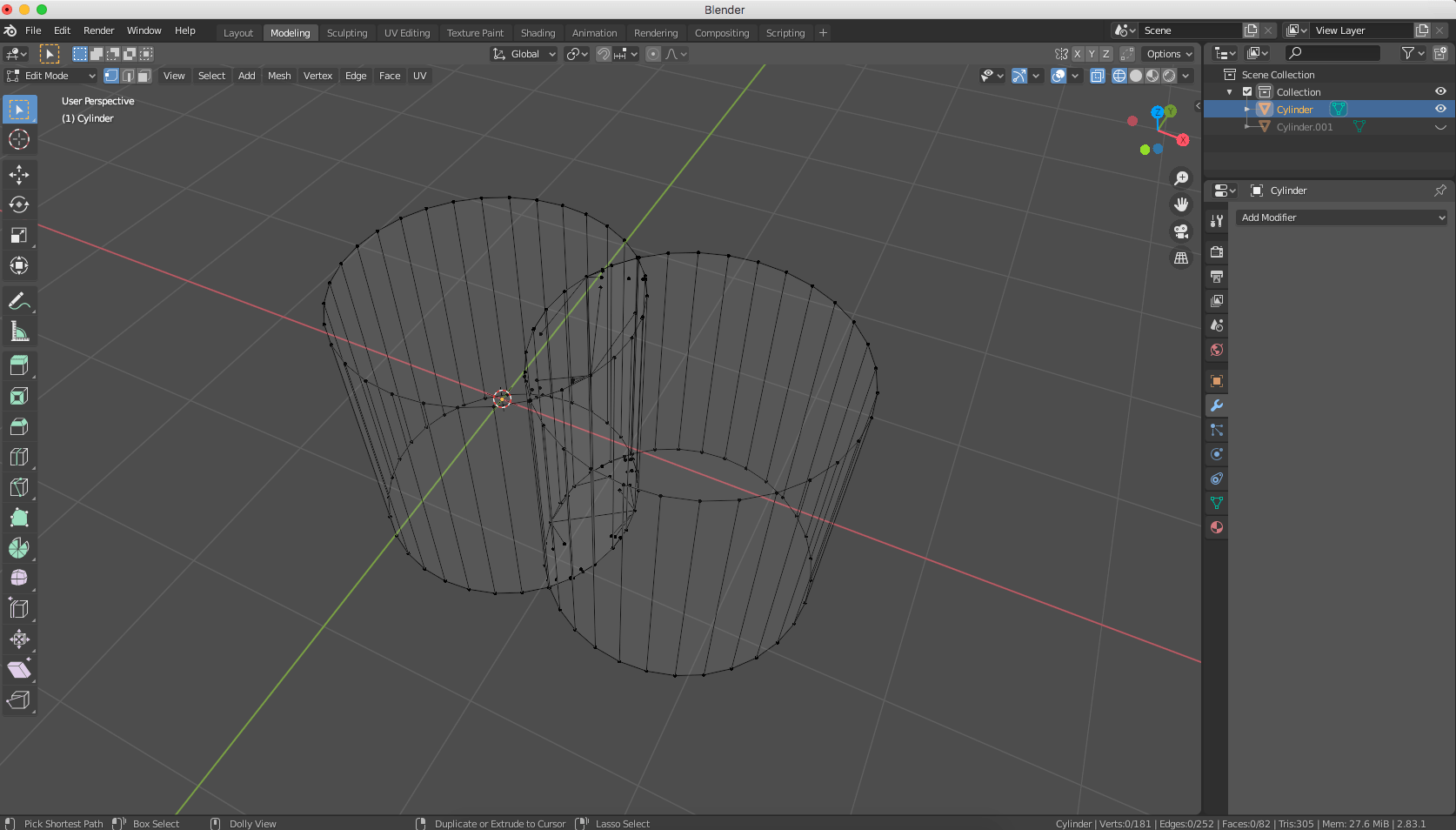Select the Scale tool icon
The height and width of the screenshot is (830, 1456).
[19, 236]
